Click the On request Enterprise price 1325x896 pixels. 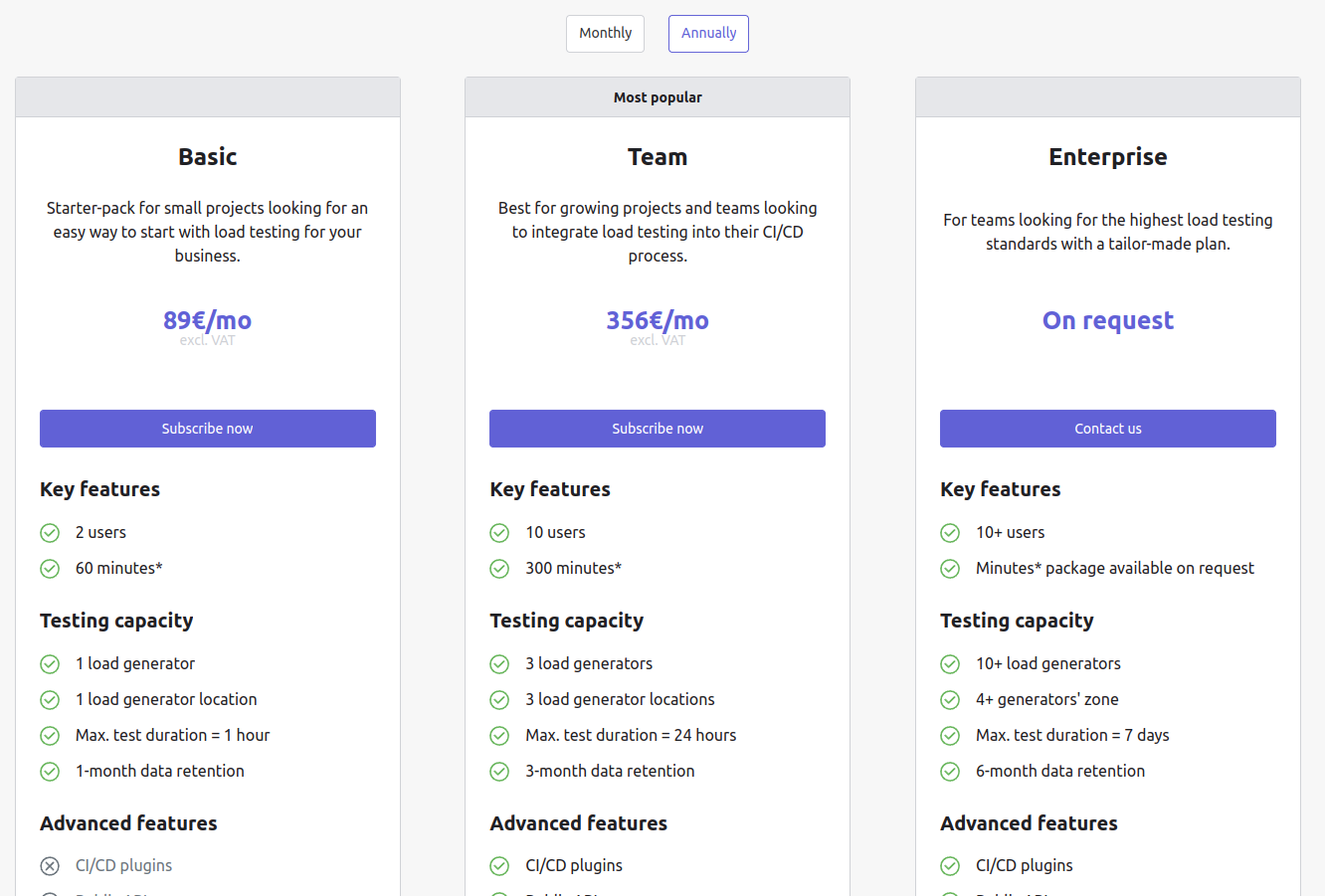(x=1107, y=320)
